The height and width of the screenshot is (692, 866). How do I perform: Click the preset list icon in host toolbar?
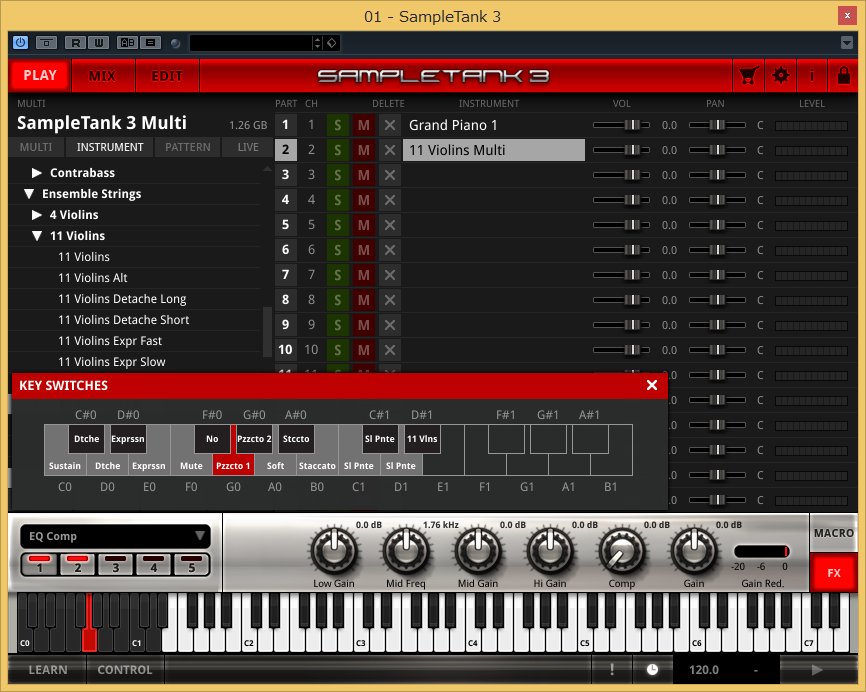[x=150, y=43]
